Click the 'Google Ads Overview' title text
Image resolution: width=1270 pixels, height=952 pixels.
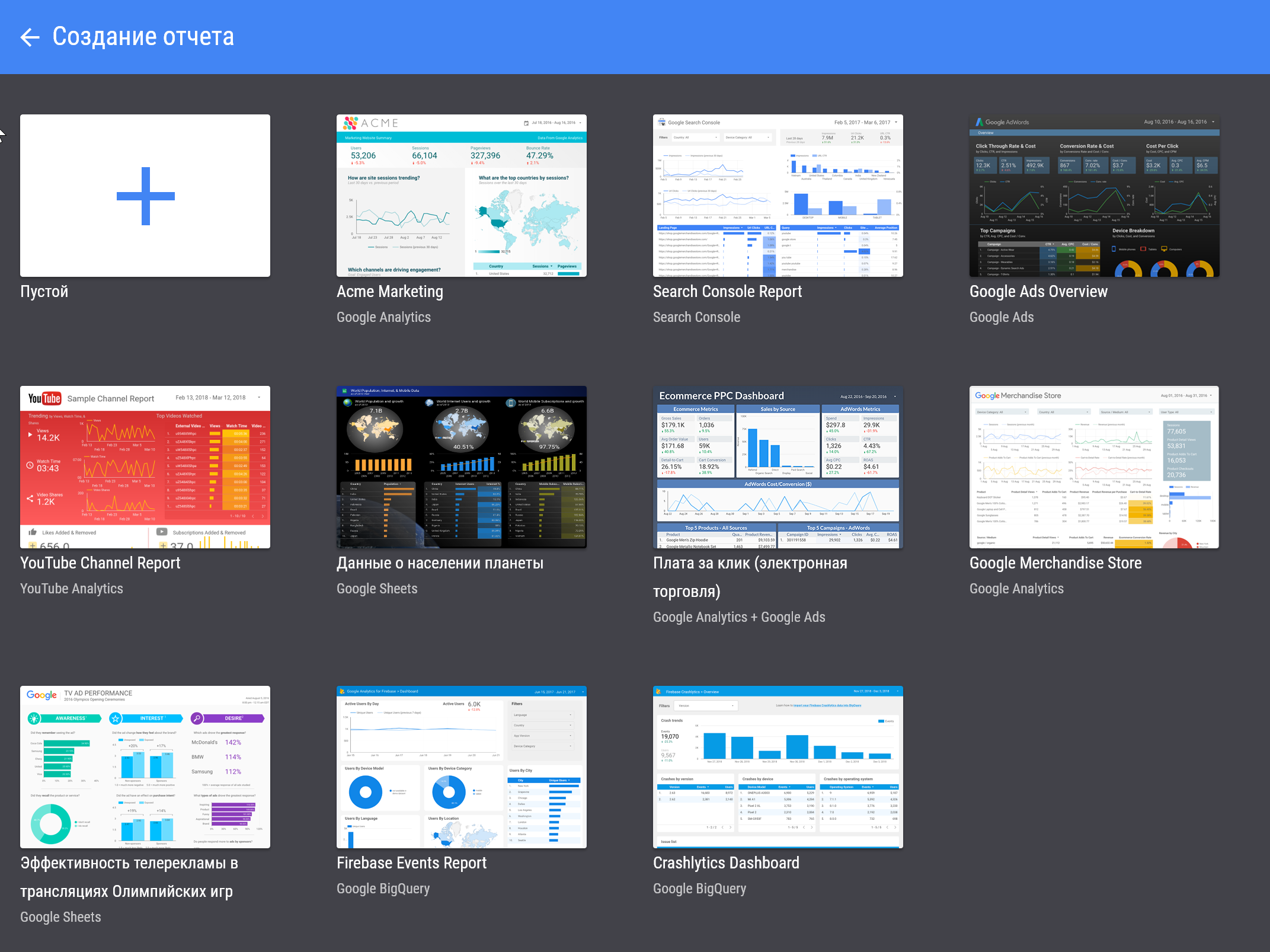(x=1038, y=292)
